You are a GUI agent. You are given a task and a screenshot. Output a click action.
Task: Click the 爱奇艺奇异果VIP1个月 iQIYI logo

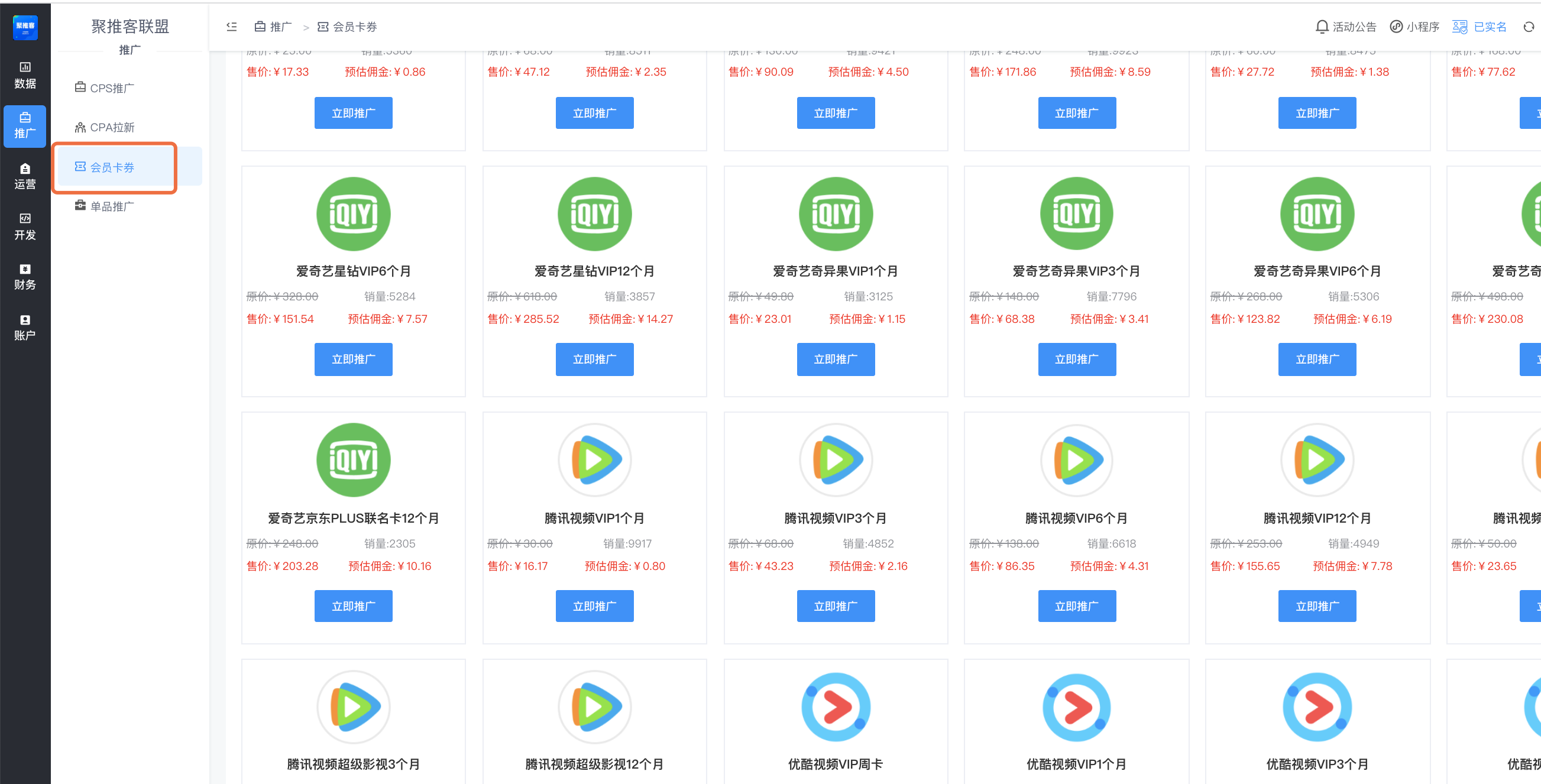[x=835, y=214]
